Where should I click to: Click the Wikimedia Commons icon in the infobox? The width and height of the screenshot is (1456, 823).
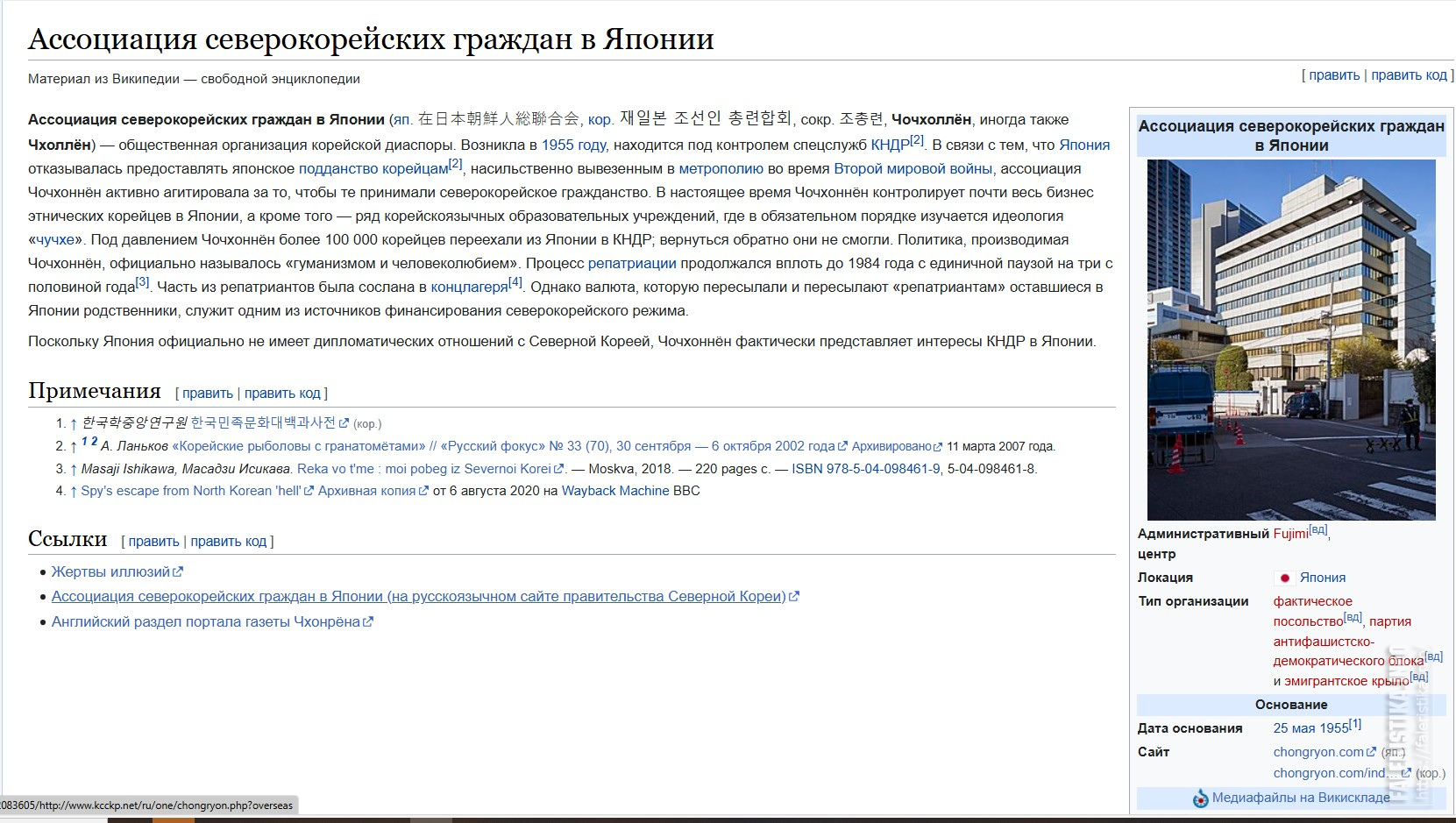1200,798
